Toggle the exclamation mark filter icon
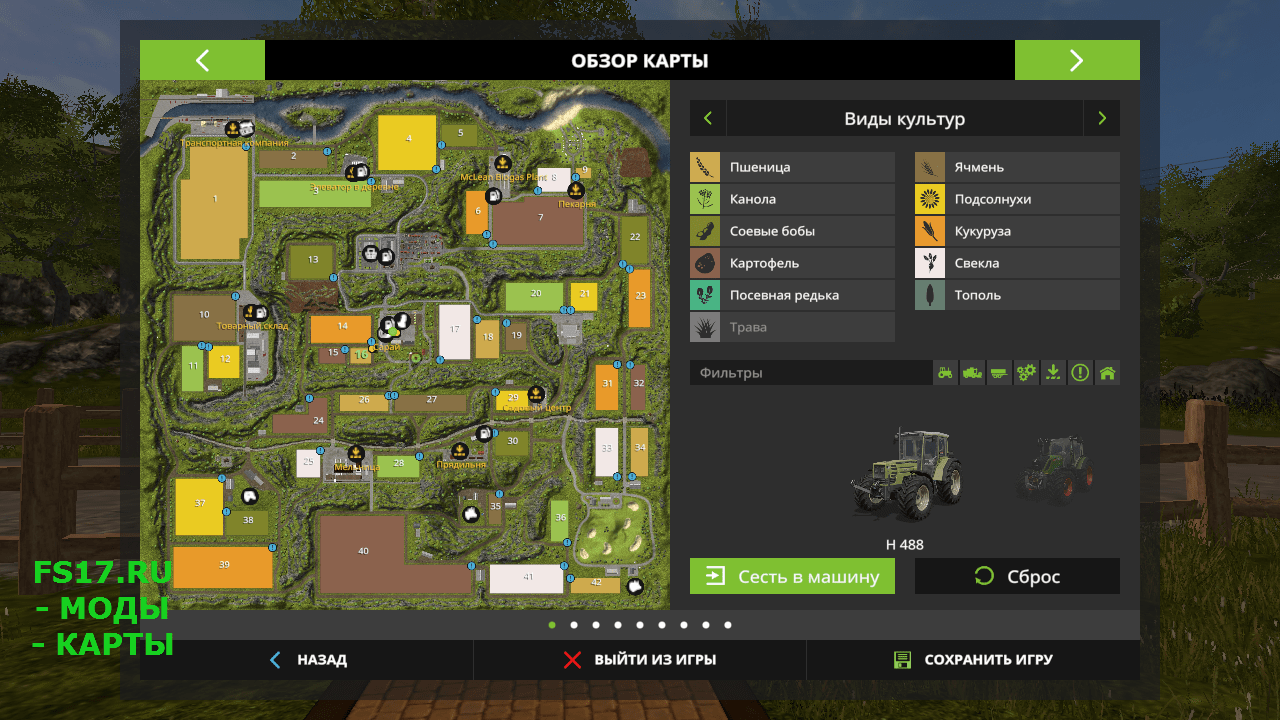 tap(1080, 373)
